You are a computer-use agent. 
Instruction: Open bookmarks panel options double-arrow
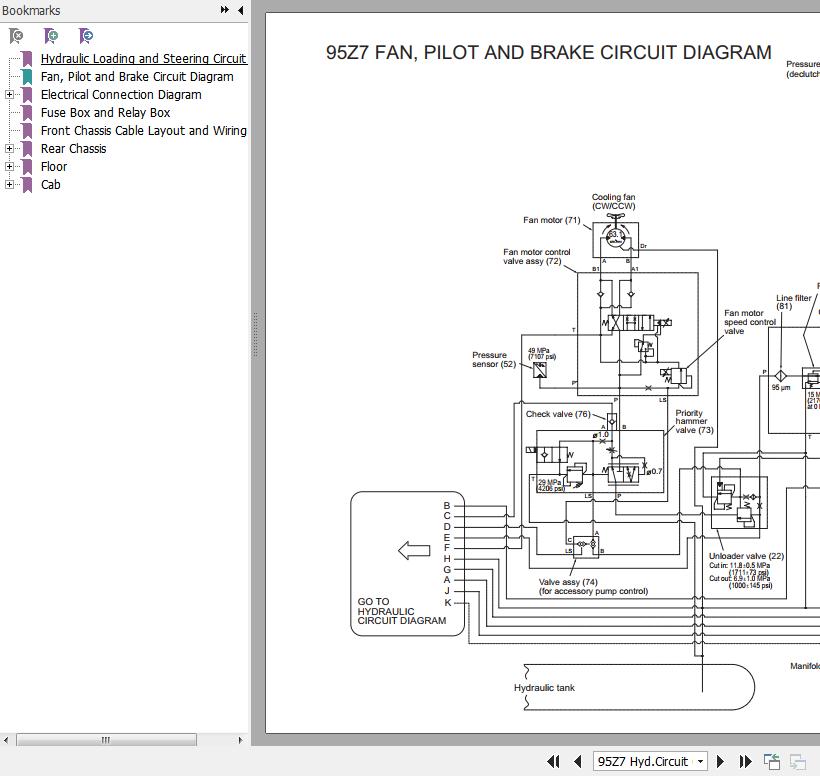point(225,10)
